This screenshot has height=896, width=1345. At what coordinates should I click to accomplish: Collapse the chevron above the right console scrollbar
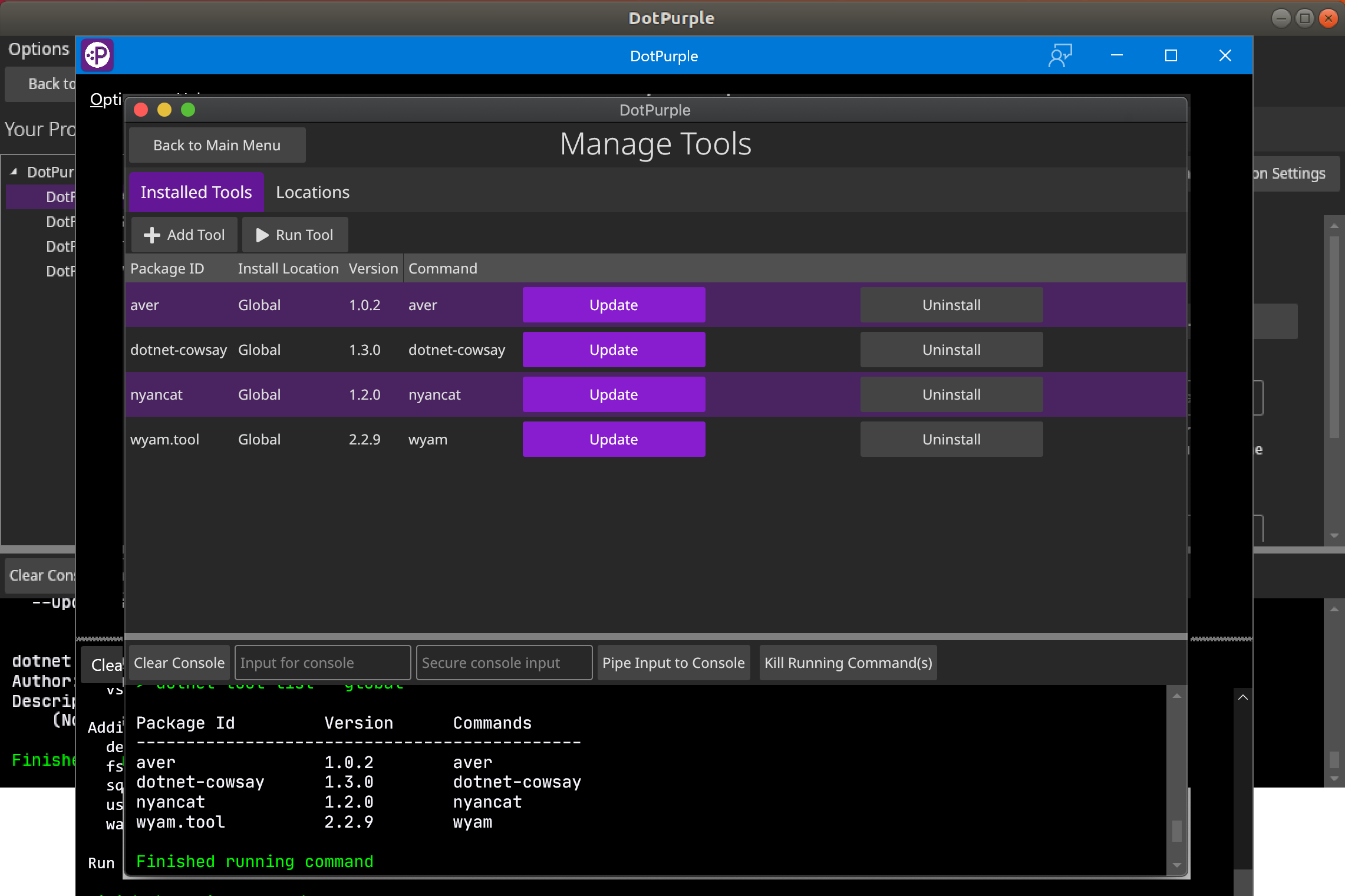1243,697
